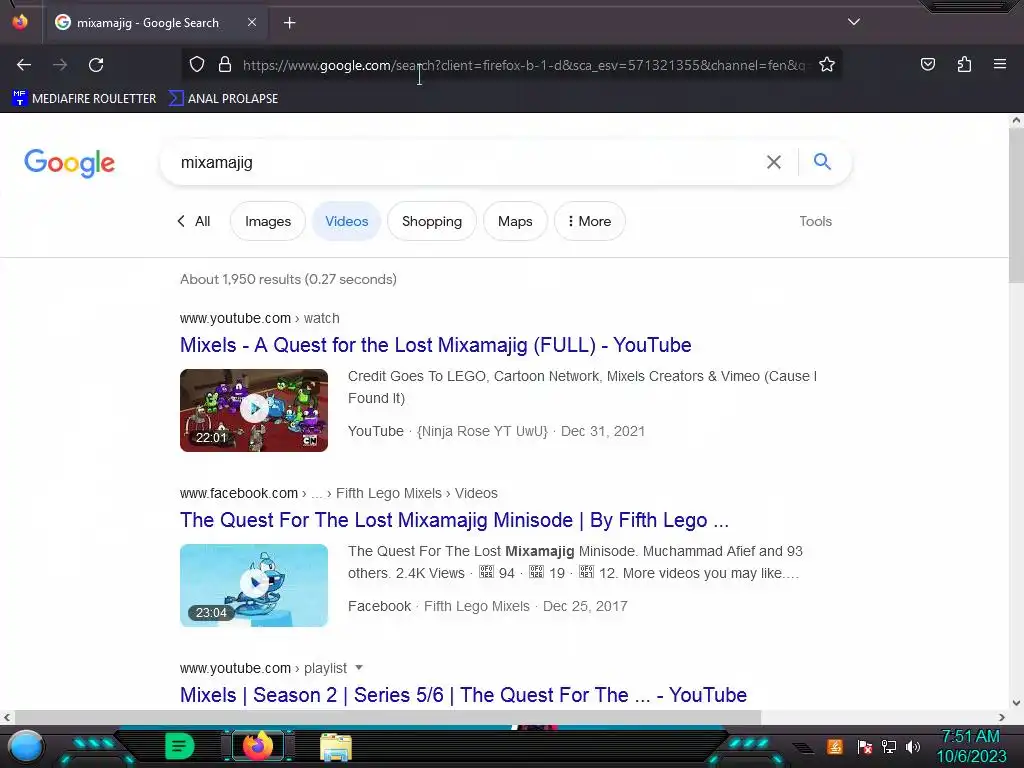
Task: Go back to All results
Action: [194, 221]
